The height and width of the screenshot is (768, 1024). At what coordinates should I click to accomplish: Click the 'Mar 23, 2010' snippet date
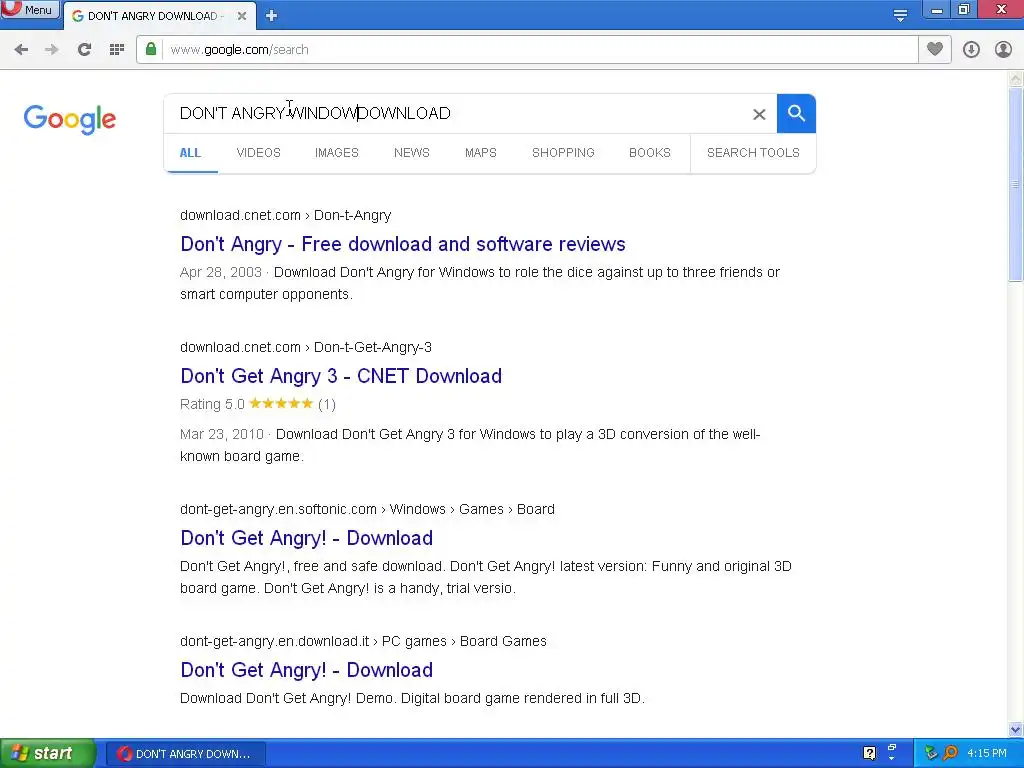(x=222, y=434)
